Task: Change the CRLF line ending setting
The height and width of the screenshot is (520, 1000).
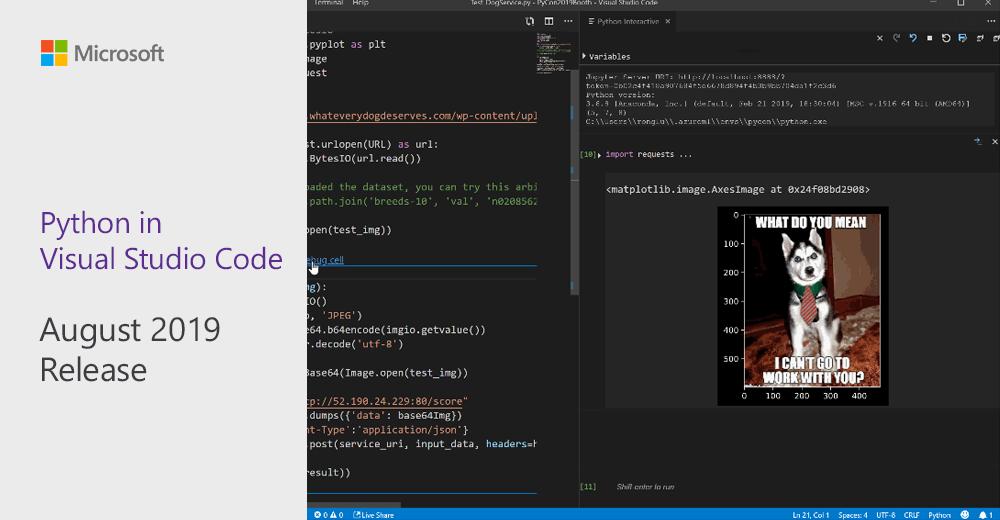Action: (911, 514)
